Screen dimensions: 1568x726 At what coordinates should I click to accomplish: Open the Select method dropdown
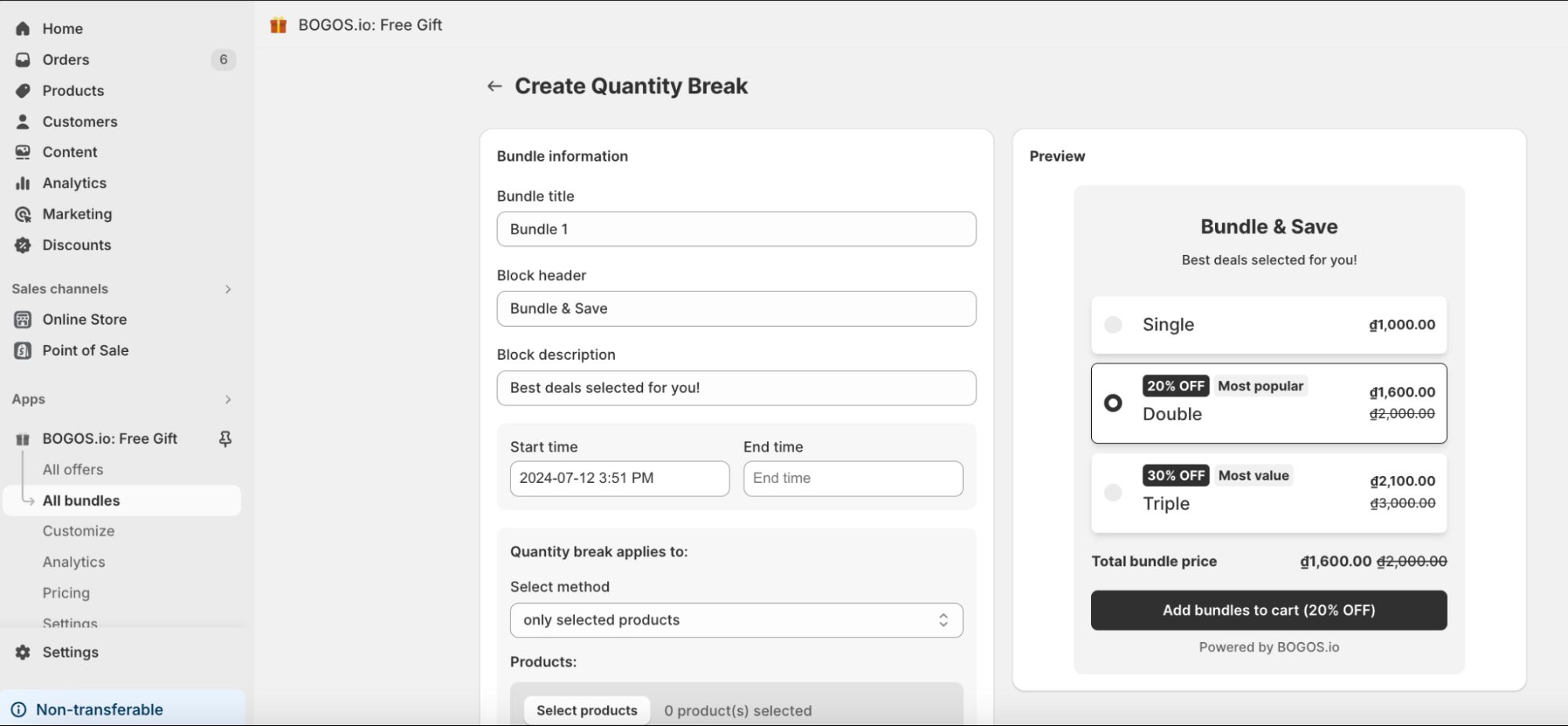point(736,620)
